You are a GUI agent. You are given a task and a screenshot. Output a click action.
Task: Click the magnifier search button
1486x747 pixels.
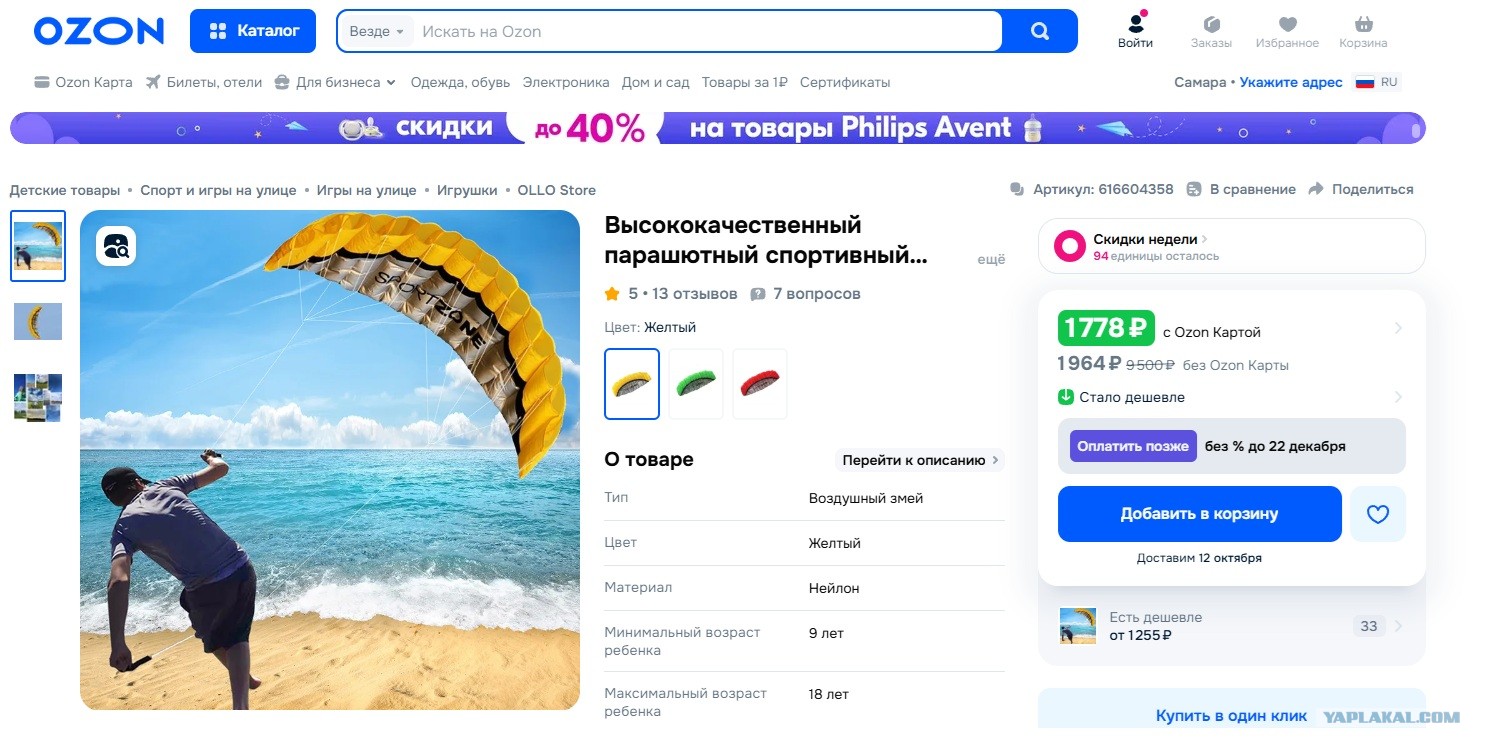tap(1040, 31)
